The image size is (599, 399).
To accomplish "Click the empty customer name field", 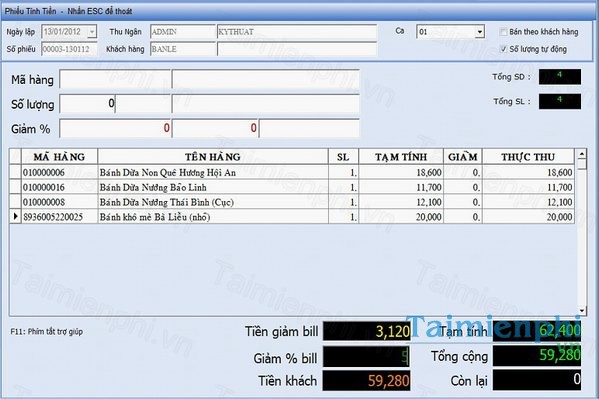I will pyautogui.click(x=297, y=49).
